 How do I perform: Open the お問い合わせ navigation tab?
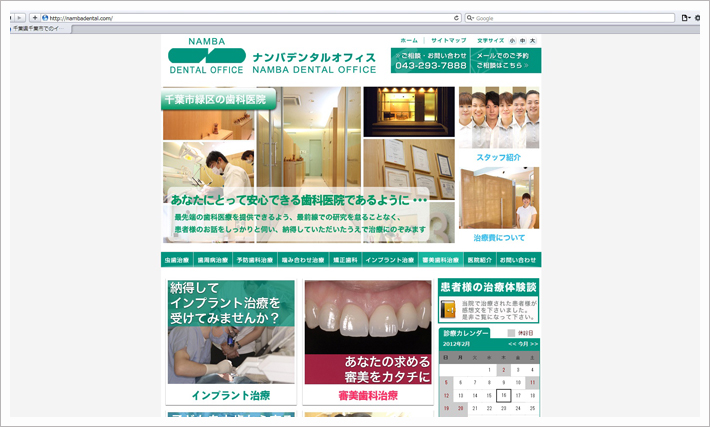[520, 260]
